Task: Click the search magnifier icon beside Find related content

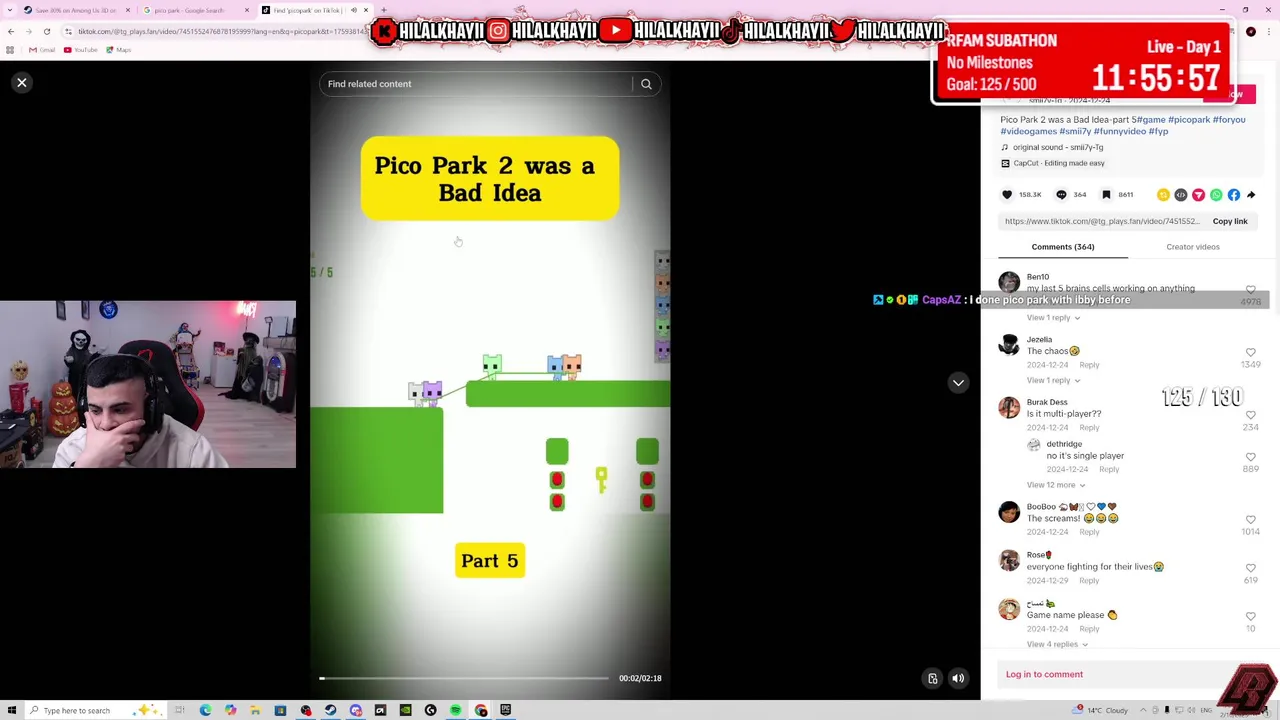Action: [x=646, y=84]
